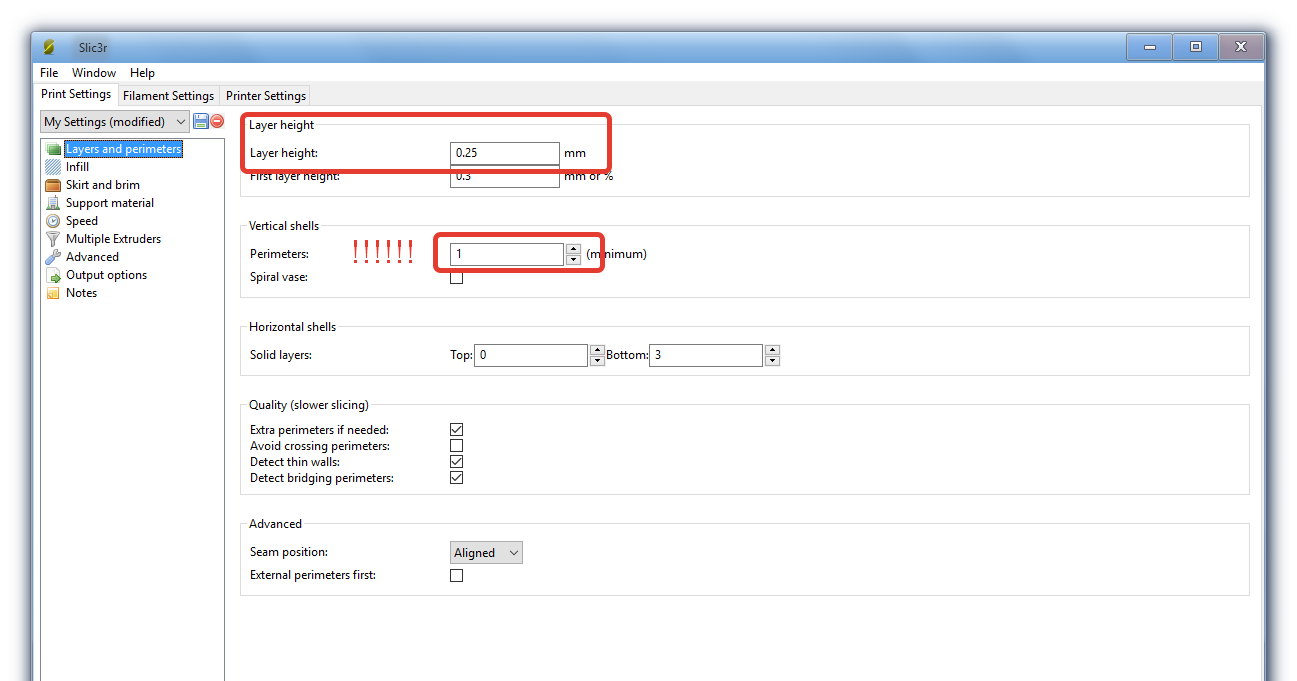Click the Notes icon in sidebar
This screenshot has width=1297, height=681.
click(54, 293)
